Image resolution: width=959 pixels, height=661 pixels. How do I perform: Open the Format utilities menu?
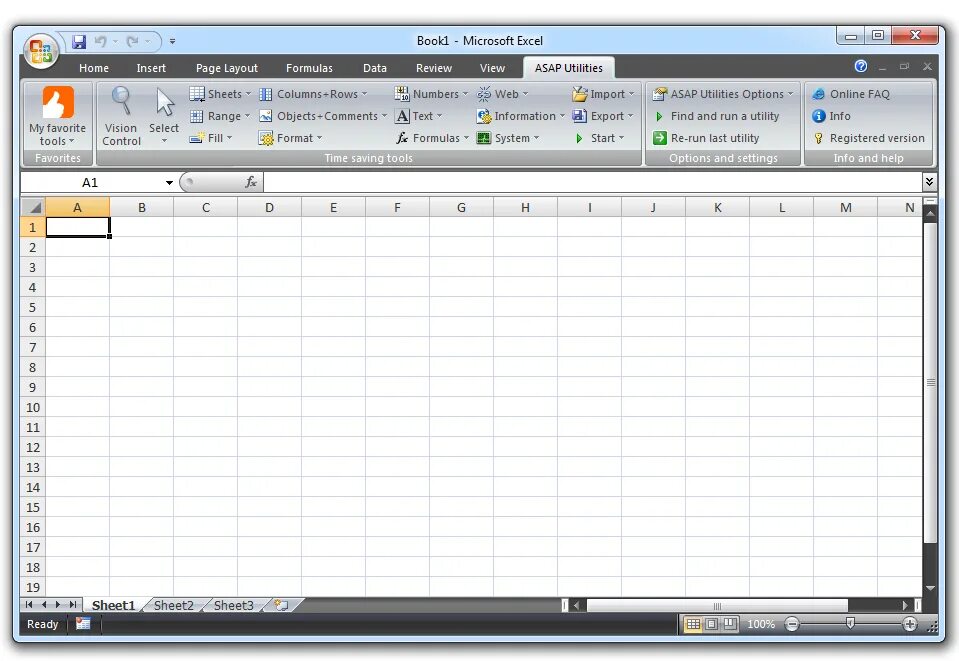[x=291, y=138]
